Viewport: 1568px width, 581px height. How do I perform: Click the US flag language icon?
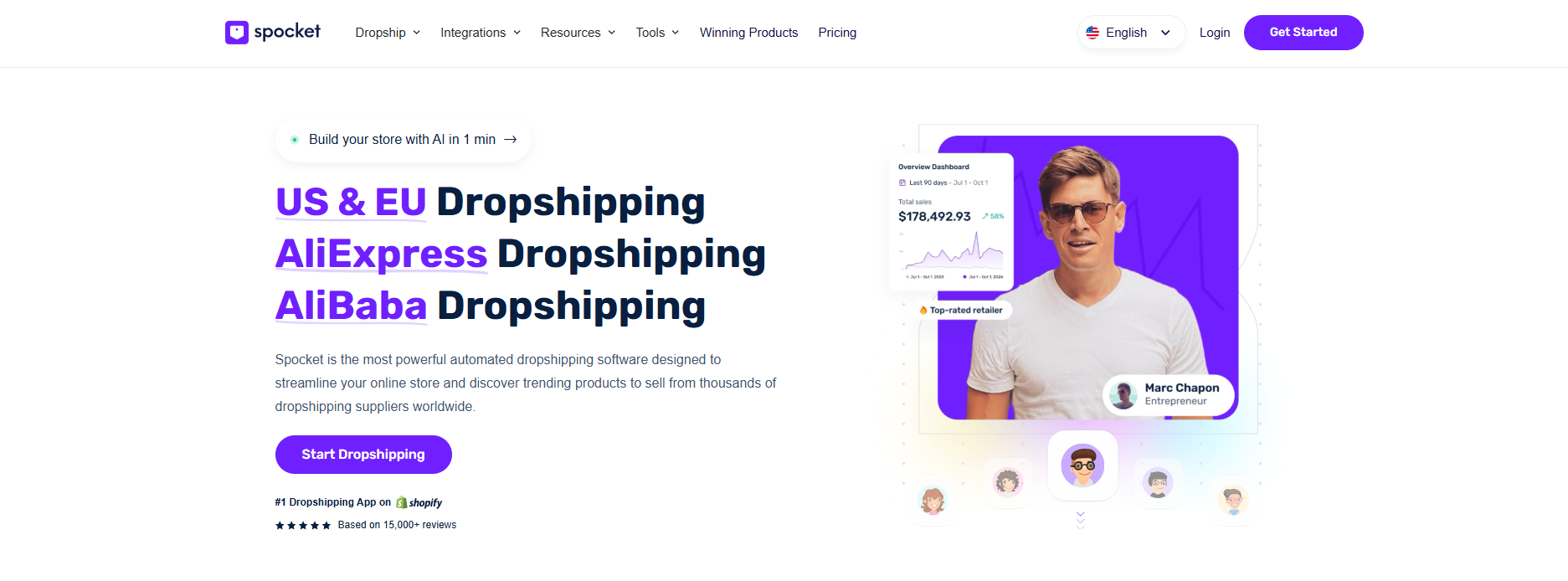(x=1092, y=33)
